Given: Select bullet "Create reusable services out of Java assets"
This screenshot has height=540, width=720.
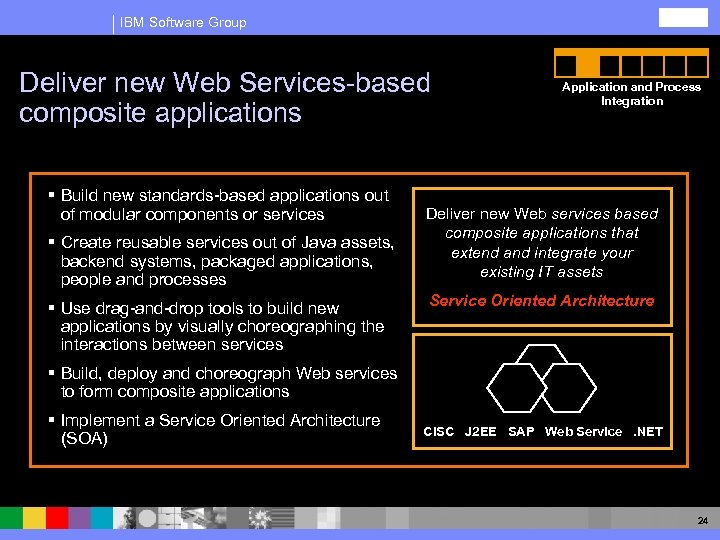Looking at the screenshot, I should click(221, 261).
